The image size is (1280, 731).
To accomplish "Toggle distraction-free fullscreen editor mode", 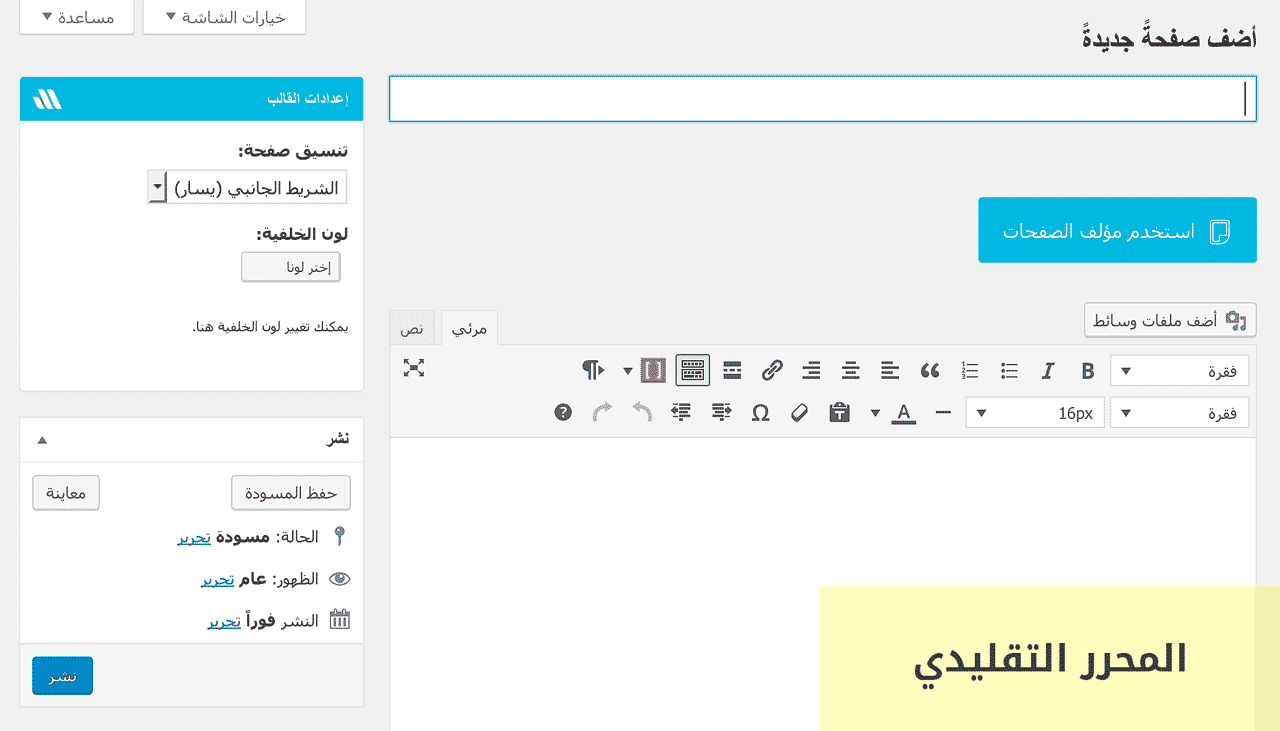I will point(414,368).
